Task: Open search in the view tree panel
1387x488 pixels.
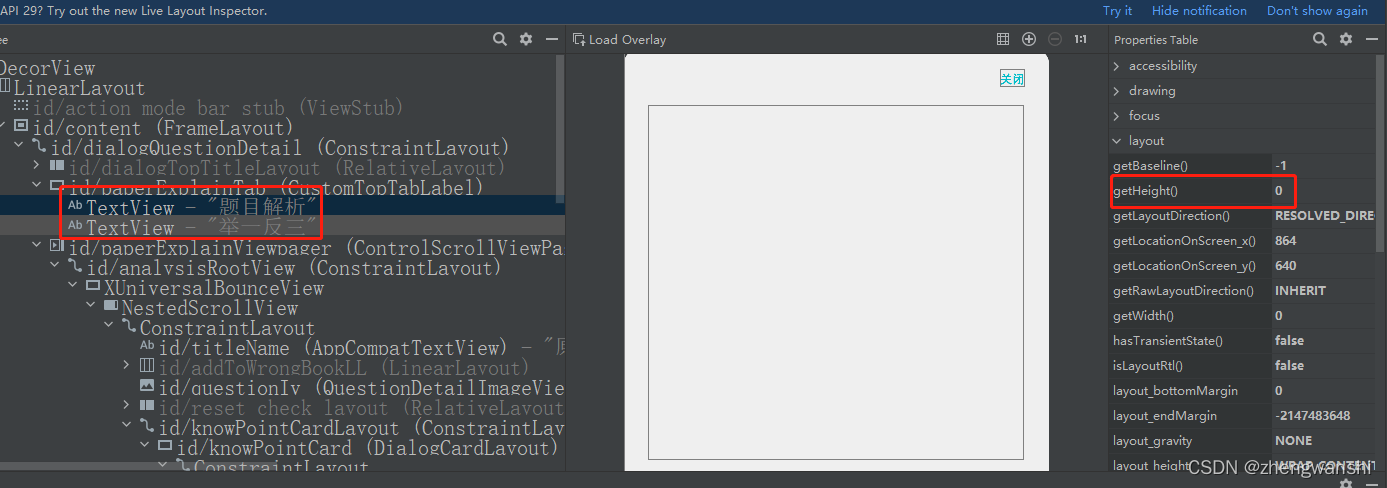Action: click(500, 39)
